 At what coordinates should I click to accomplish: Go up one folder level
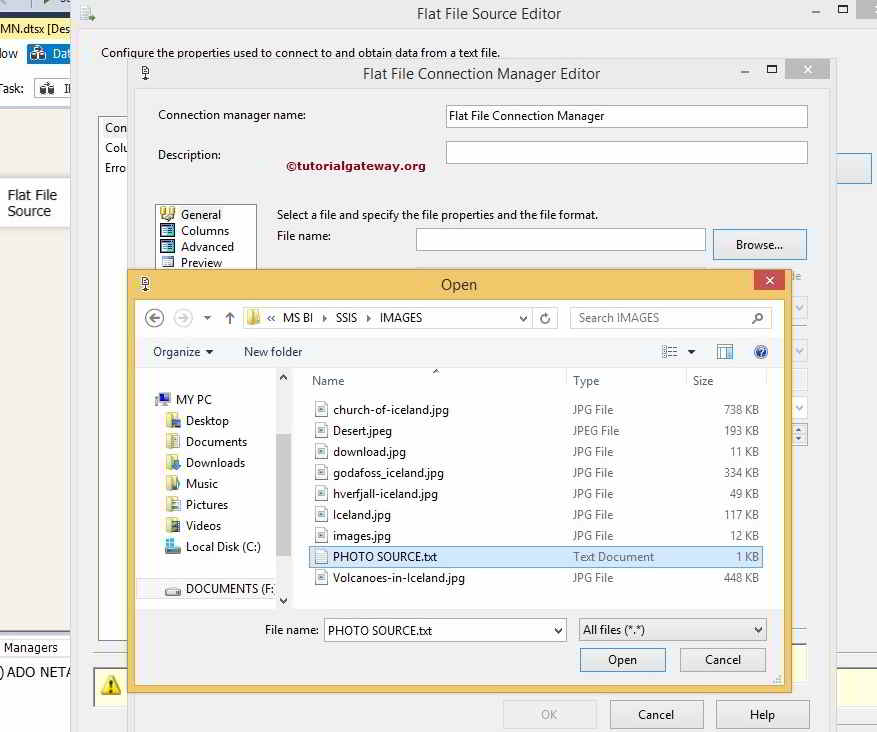[x=229, y=318]
